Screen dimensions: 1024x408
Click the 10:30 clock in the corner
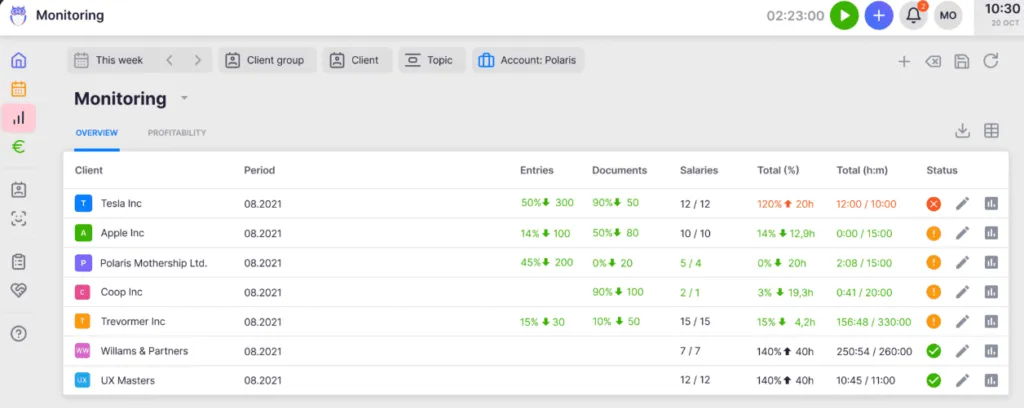pyautogui.click(x=1002, y=9)
